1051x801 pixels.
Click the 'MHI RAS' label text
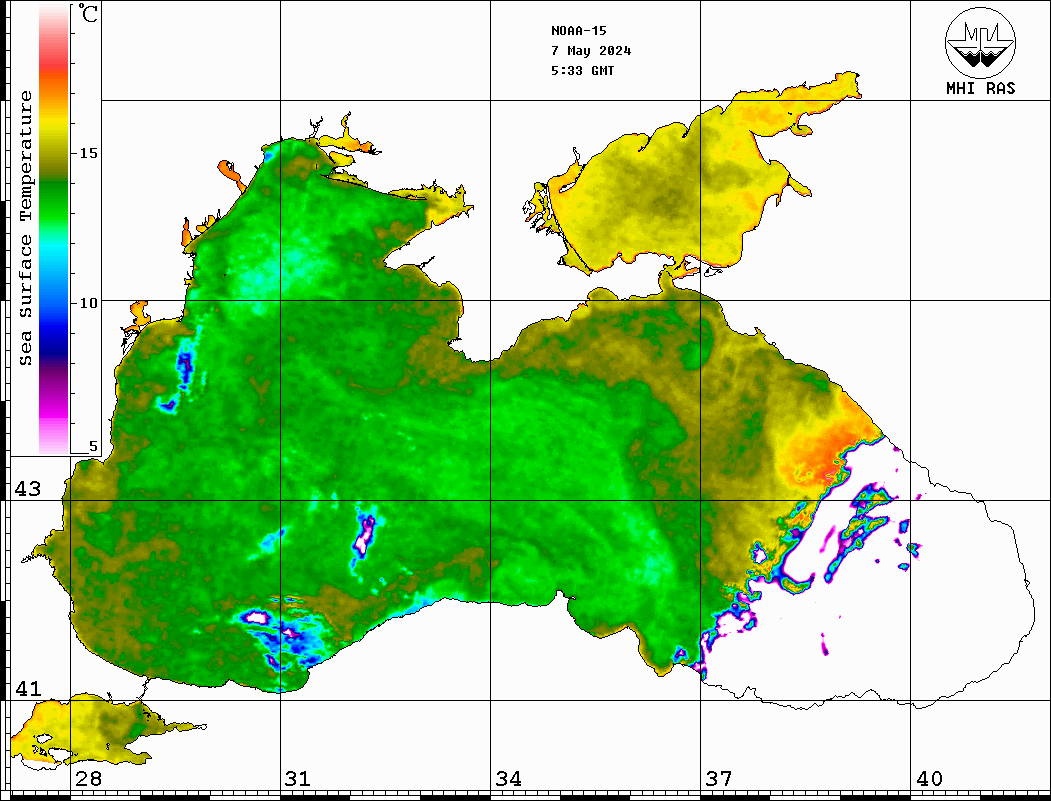980,88
